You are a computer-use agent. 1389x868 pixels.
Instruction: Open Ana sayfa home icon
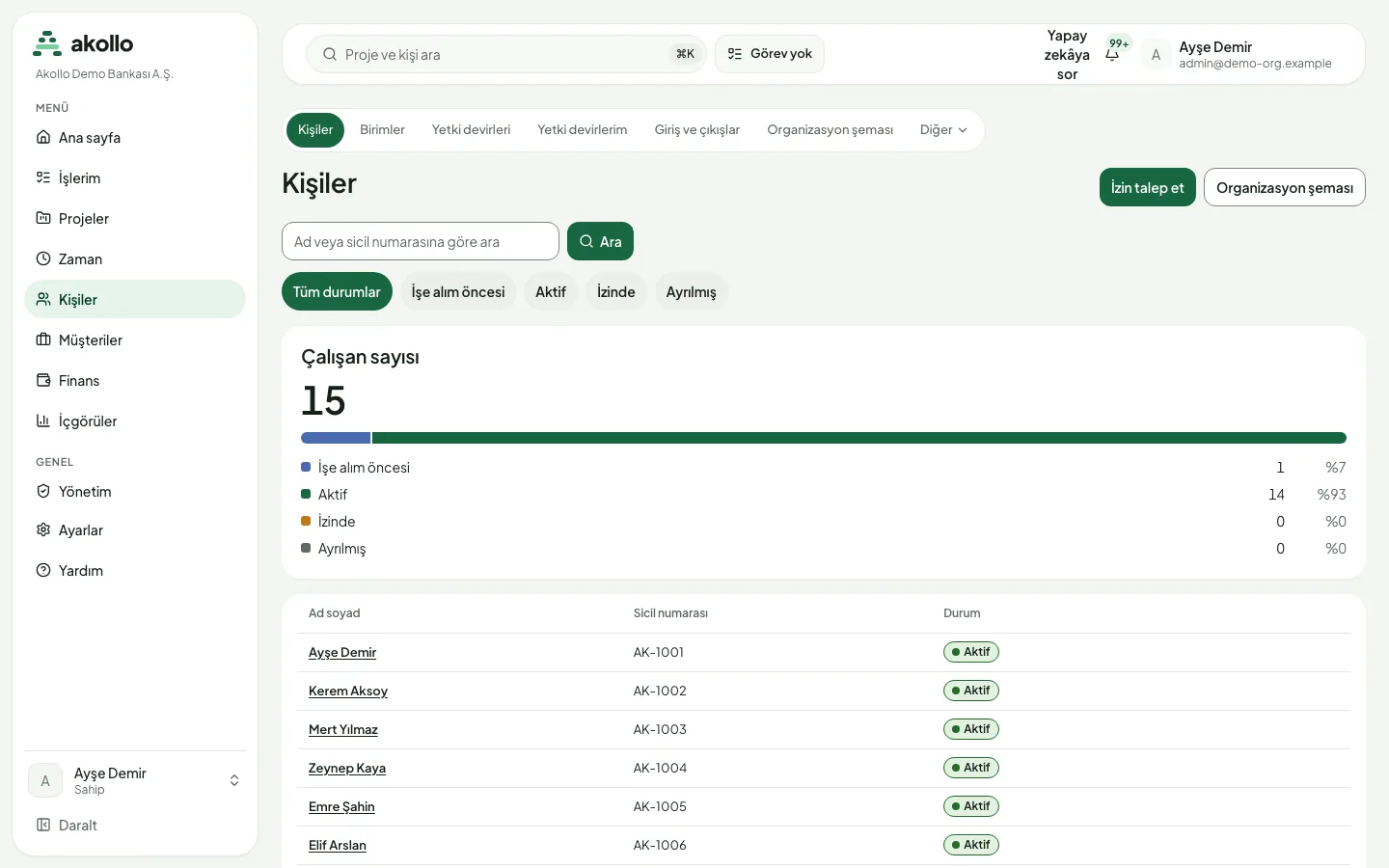(x=43, y=137)
